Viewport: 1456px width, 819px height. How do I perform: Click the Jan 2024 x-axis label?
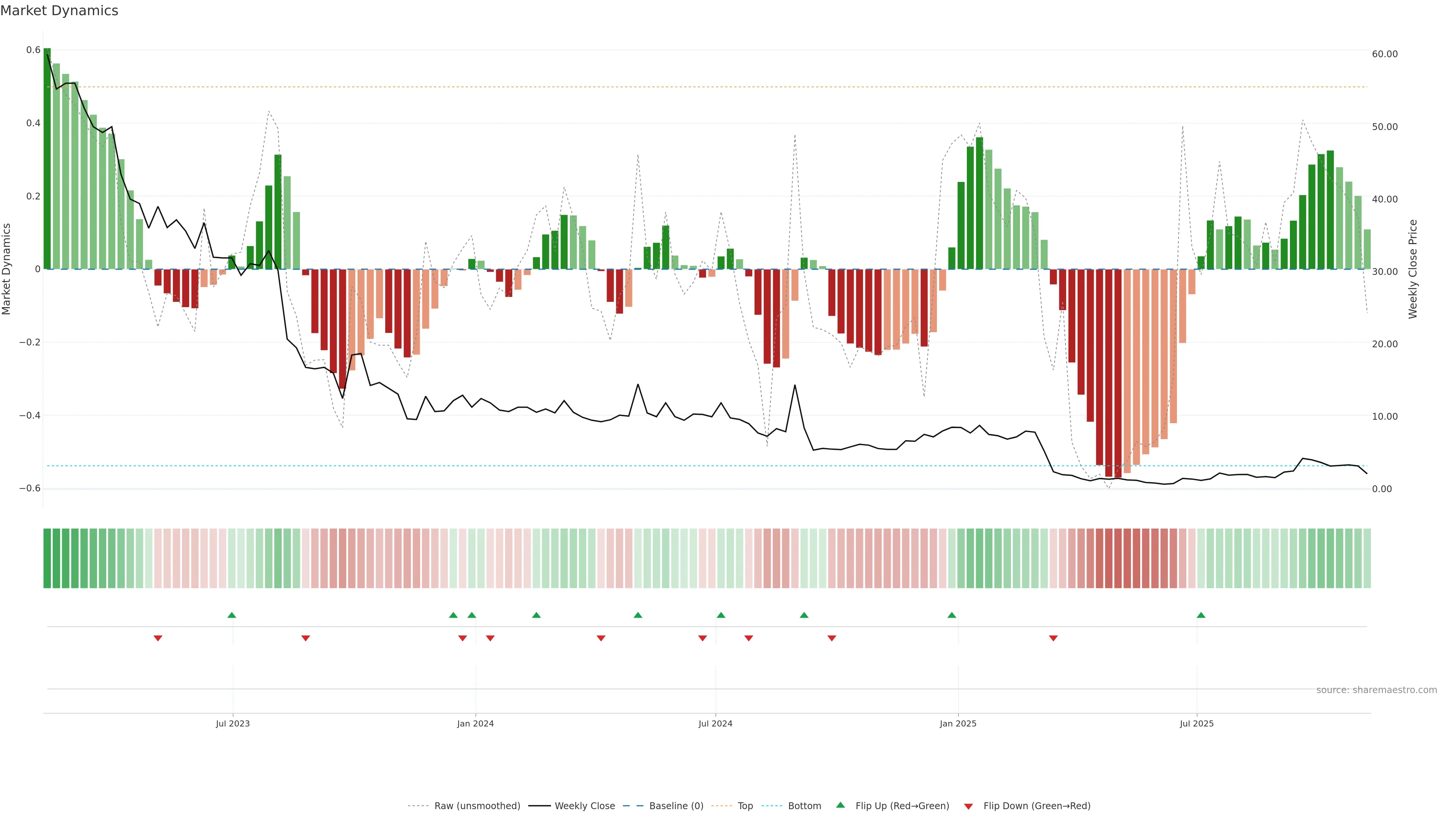(x=475, y=723)
